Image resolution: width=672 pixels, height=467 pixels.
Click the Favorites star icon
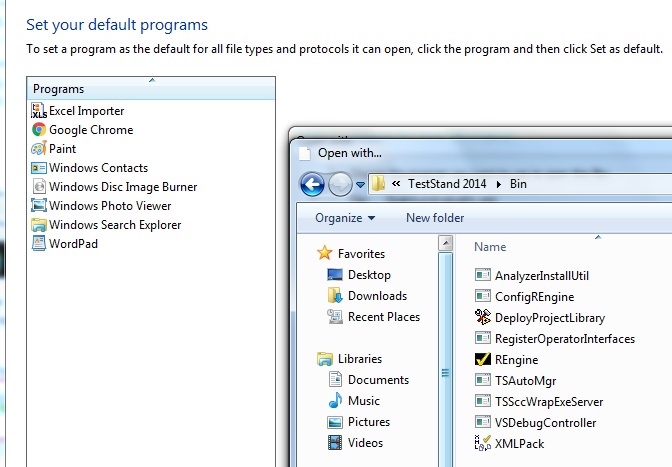tap(324, 253)
